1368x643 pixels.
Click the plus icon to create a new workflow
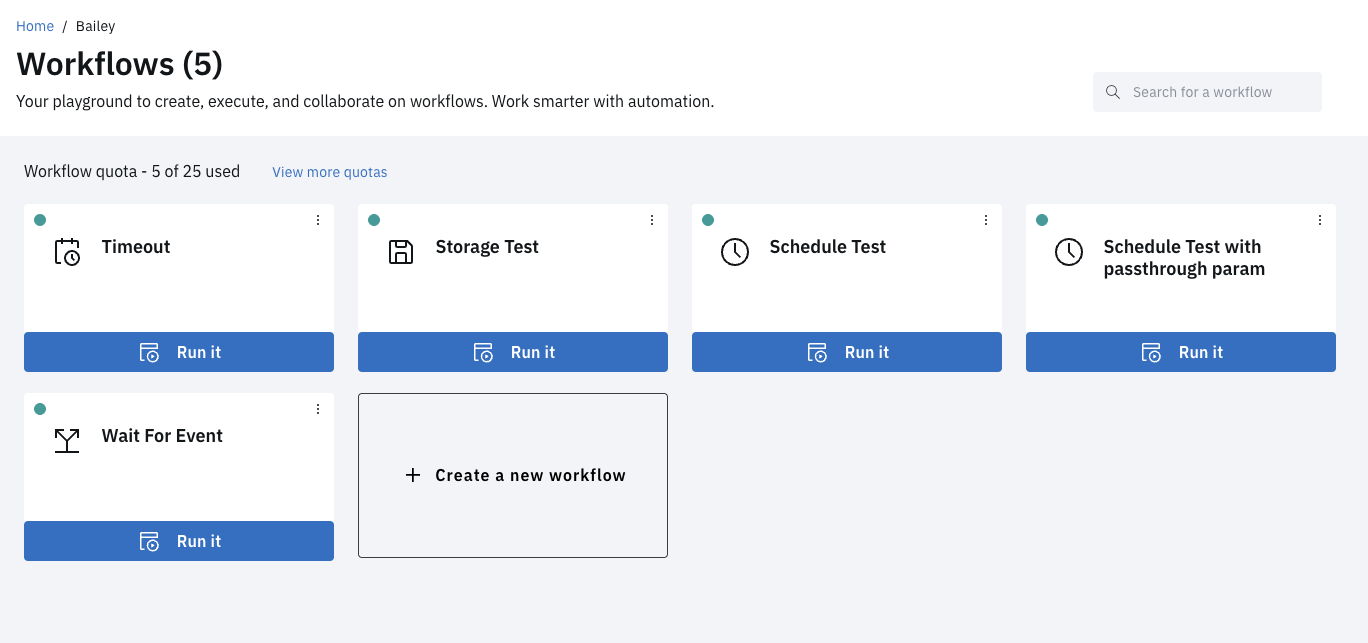(x=413, y=475)
